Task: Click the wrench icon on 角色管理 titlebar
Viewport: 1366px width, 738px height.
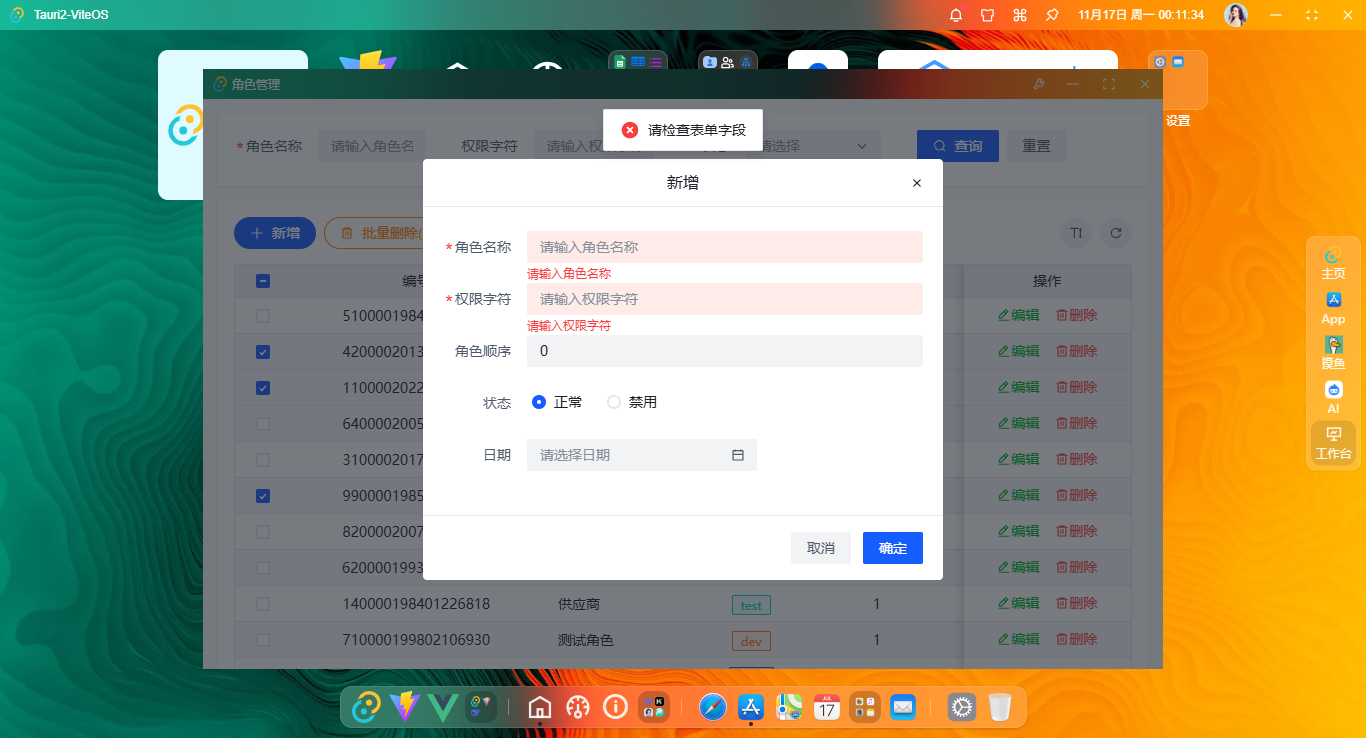Action: 1039,84
